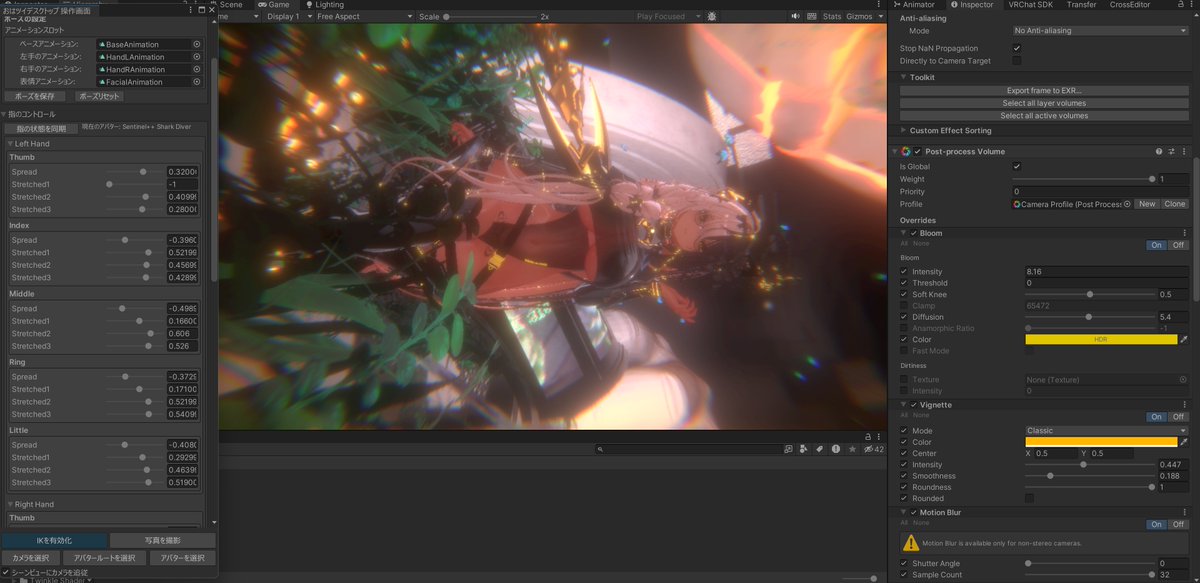
Task: Click the Play Focused mode selector
Action: pyautogui.click(x=666, y=17)
